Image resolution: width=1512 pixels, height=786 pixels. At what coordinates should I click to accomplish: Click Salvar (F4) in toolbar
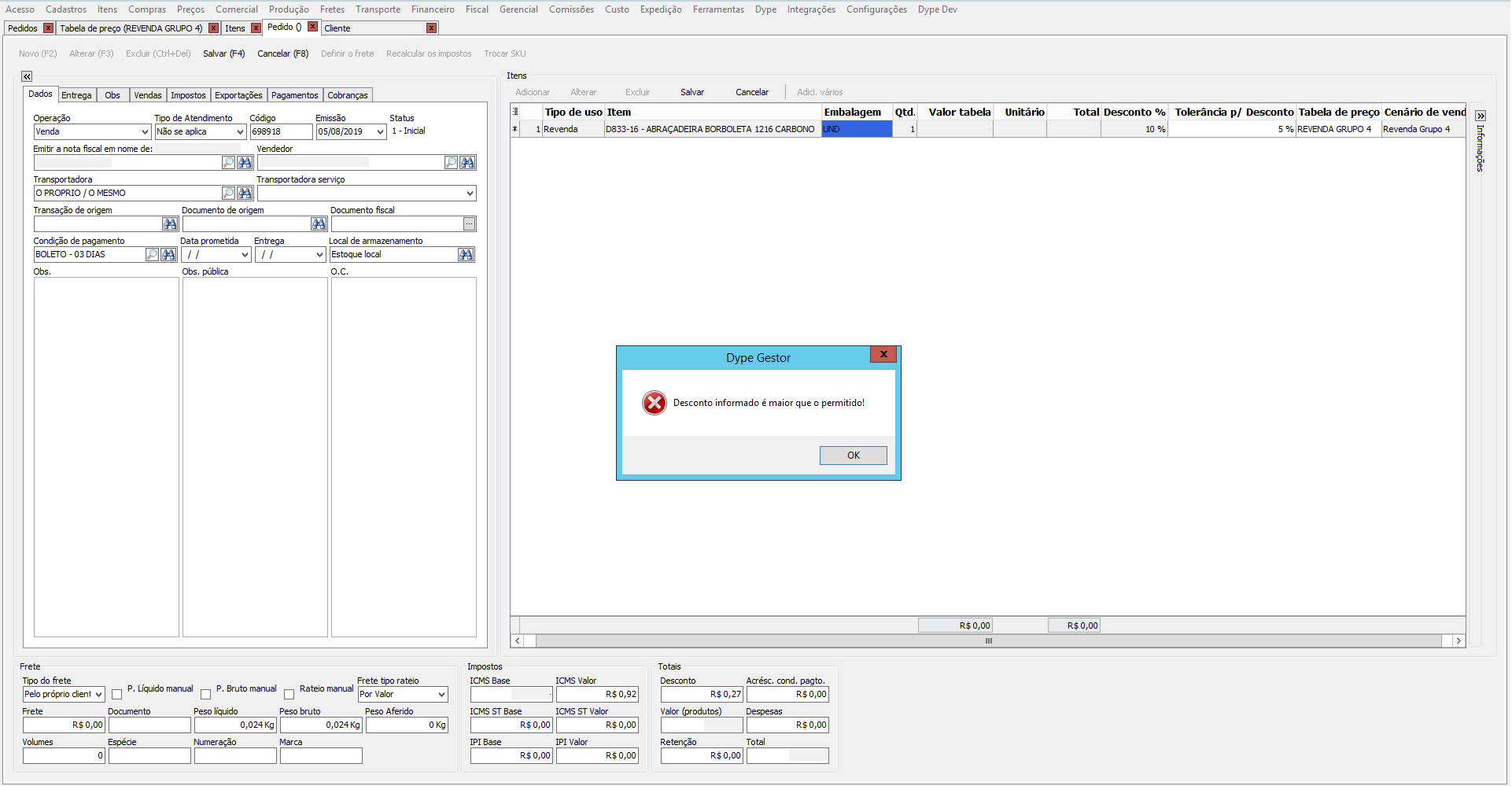pos(224,54)
